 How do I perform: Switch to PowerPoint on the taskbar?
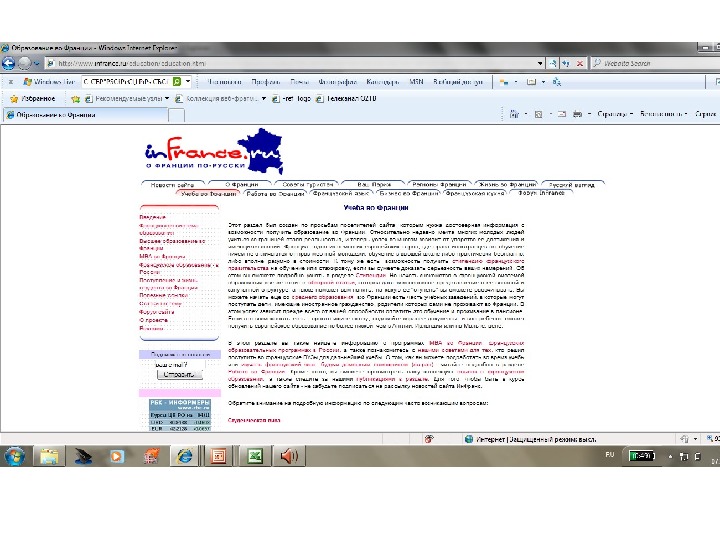click(219, 456)
